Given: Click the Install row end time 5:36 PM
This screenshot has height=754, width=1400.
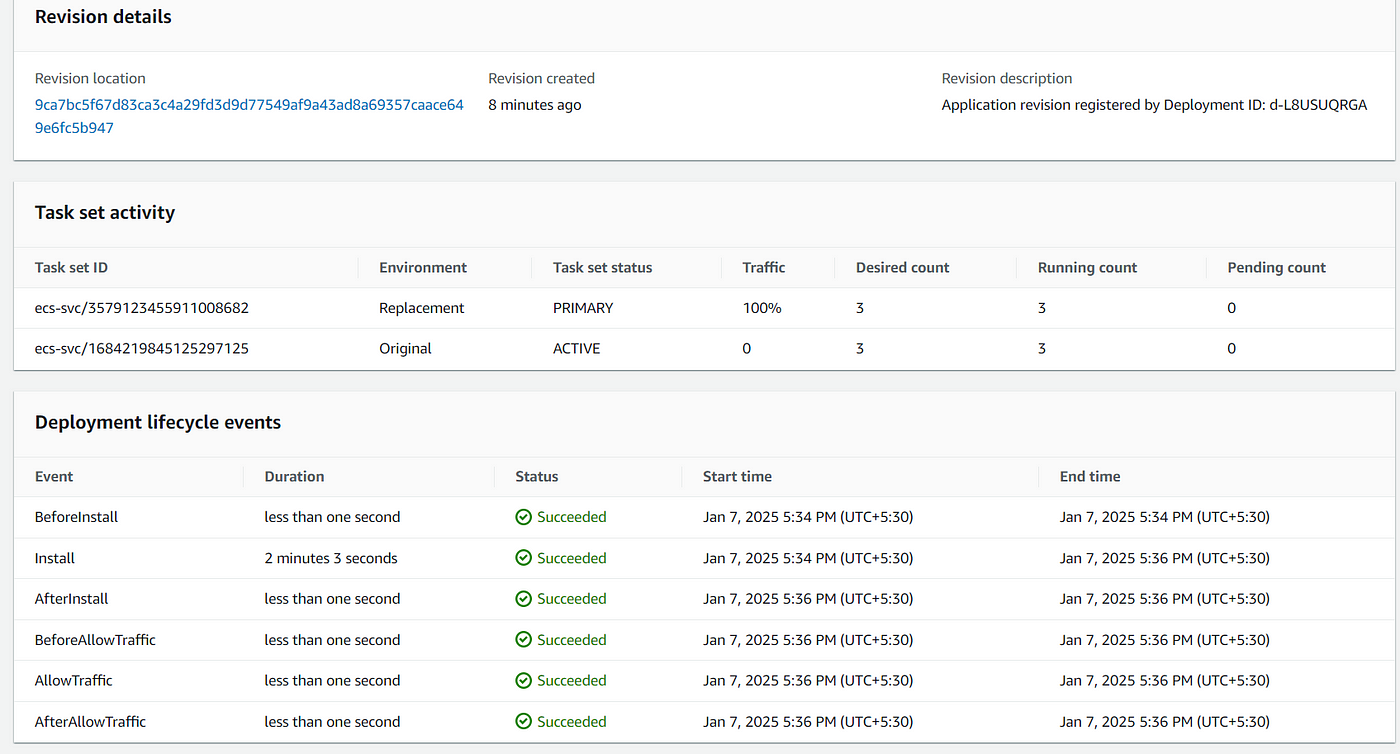Looking at the screenshot, I should pyautogui.click(x=1165, y=558).
